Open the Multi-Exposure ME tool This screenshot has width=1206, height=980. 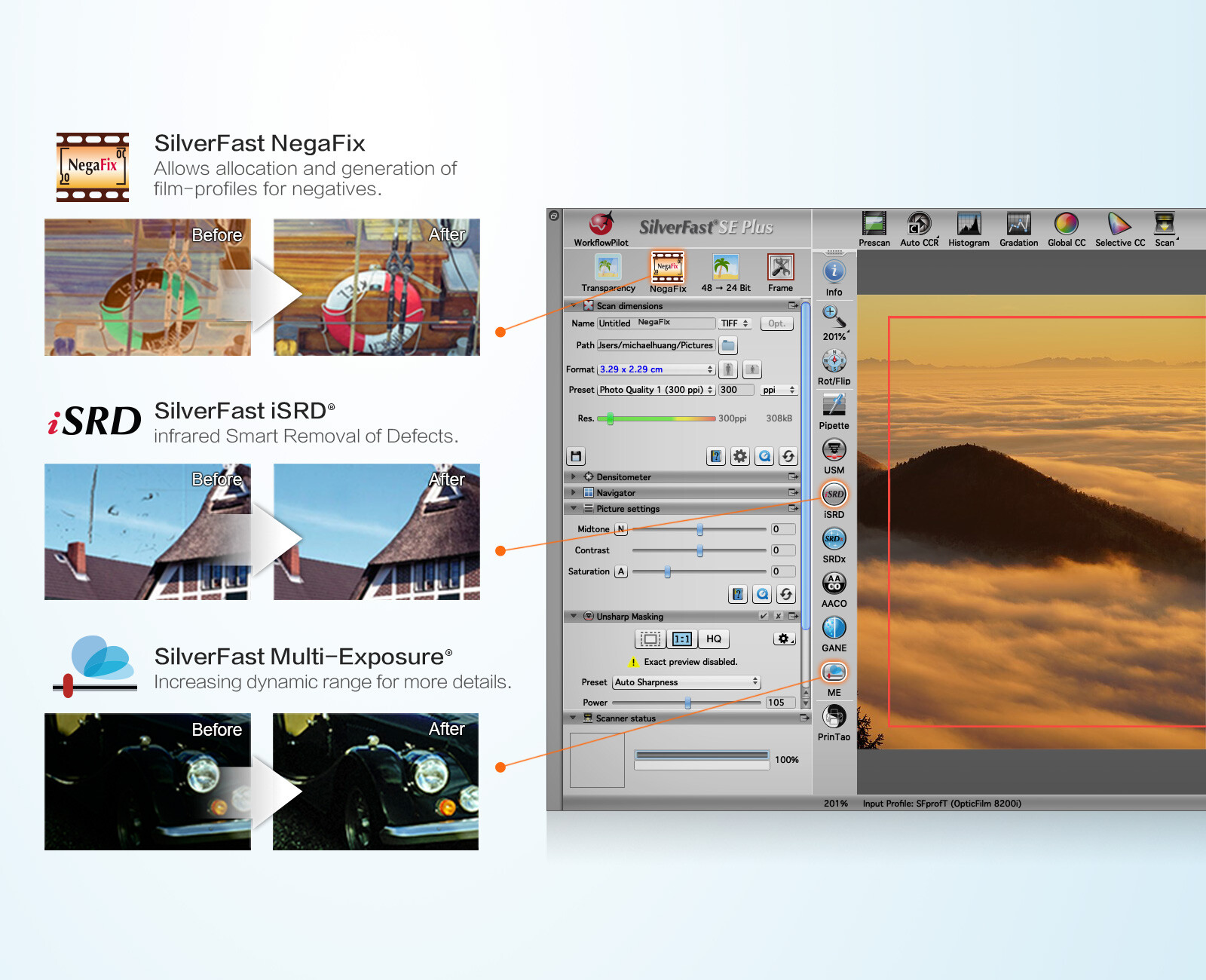tap(834, 672)
